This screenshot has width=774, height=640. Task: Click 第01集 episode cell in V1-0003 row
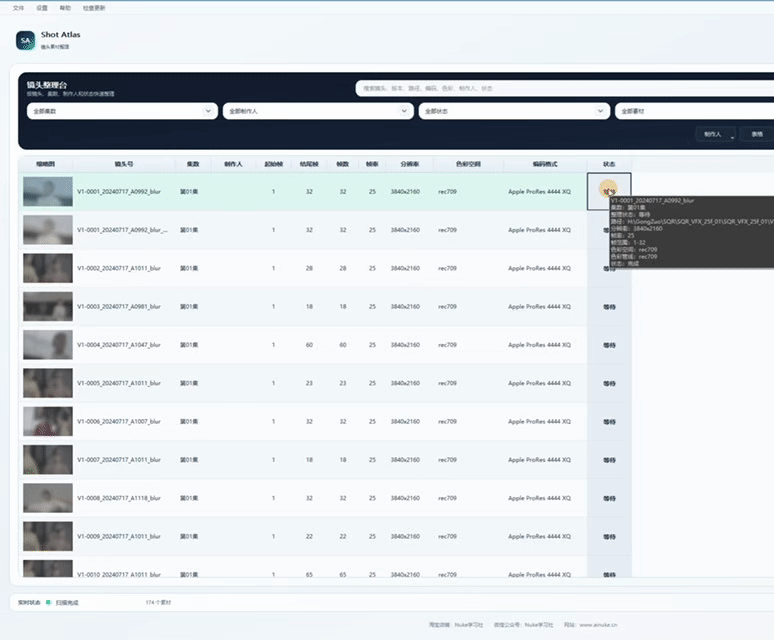189,306
